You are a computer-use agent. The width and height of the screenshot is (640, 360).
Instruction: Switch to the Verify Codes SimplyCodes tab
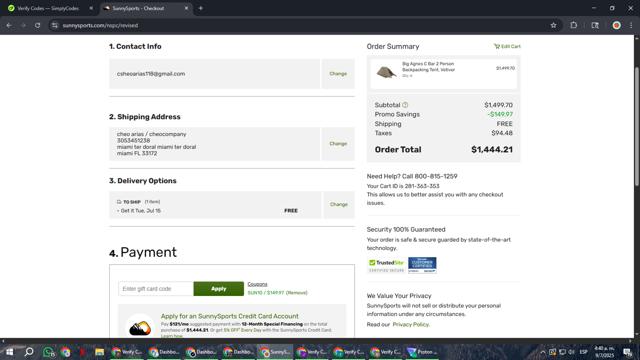(48, 8)
